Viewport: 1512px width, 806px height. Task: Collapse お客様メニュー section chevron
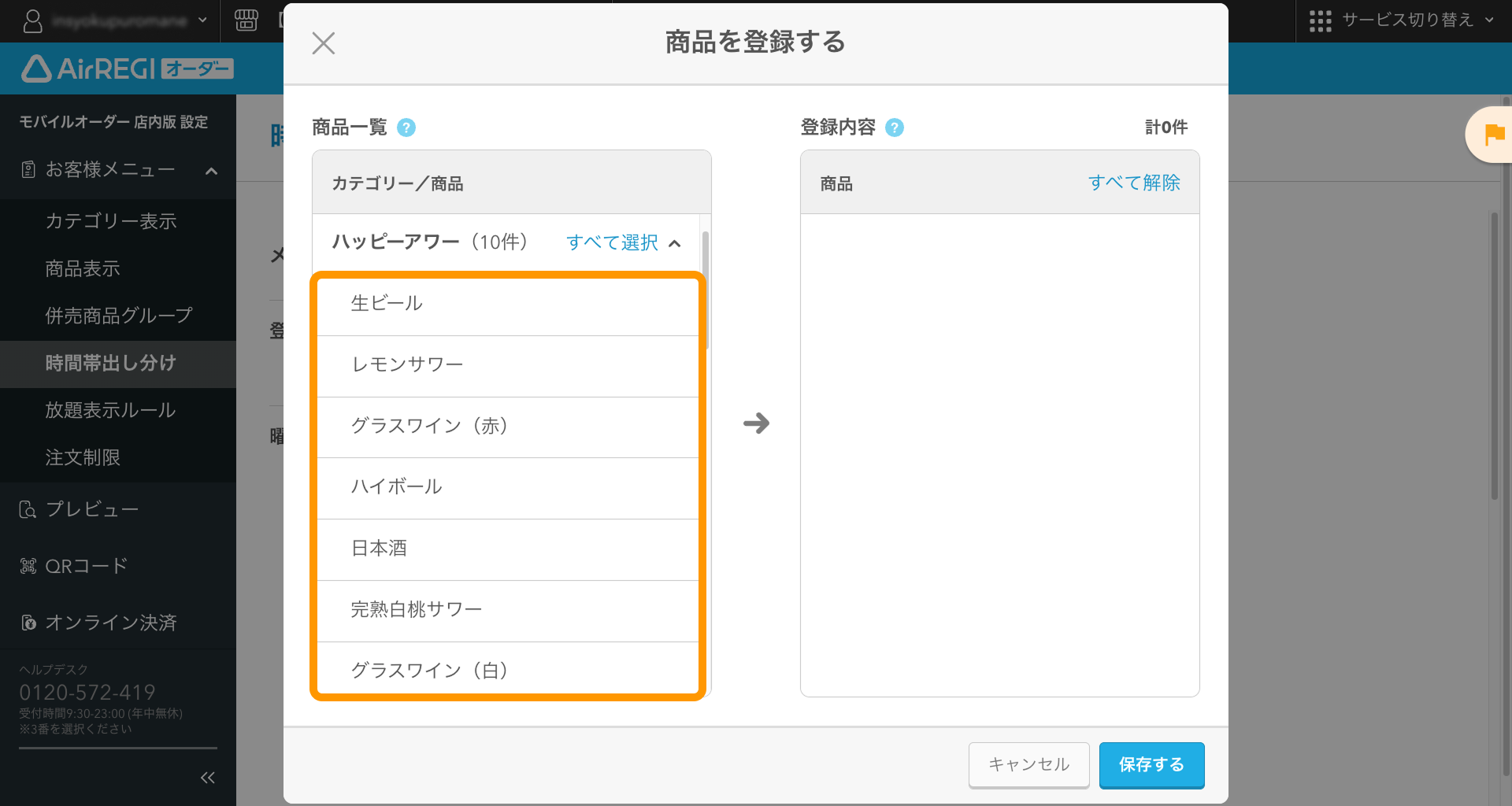click(x=211, y=171)
